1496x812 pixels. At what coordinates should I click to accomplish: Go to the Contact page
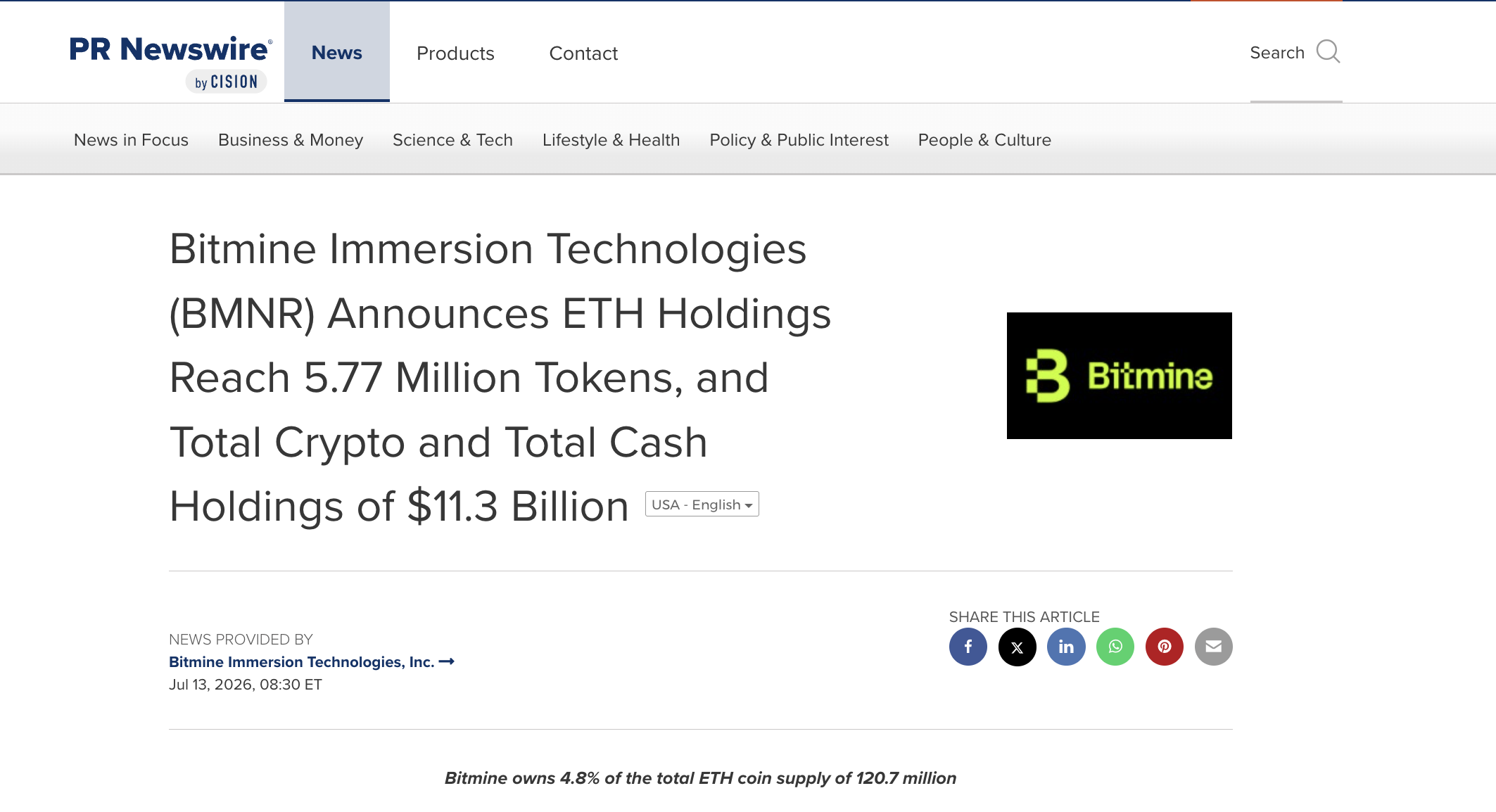click(x=583, y=53)
